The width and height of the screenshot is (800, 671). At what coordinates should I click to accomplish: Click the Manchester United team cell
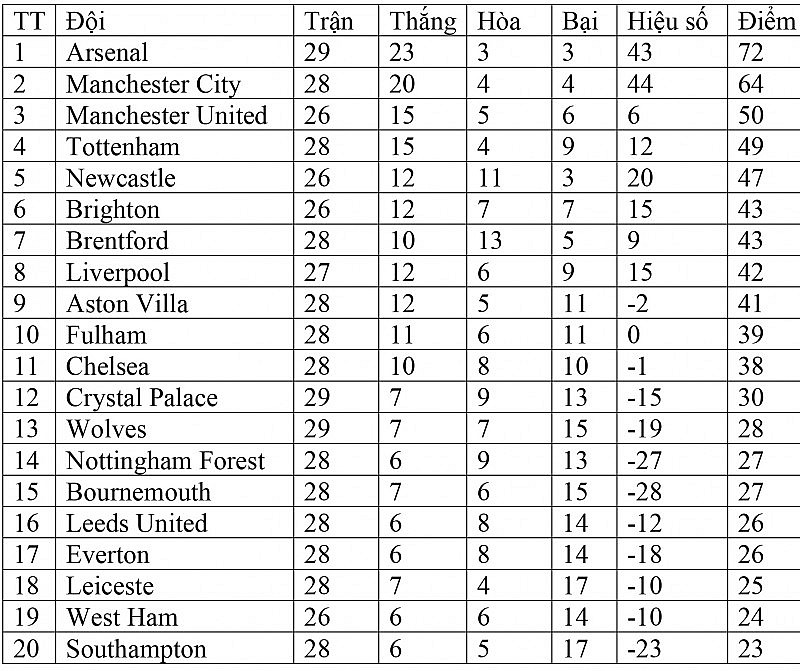[x=166, y=116]
